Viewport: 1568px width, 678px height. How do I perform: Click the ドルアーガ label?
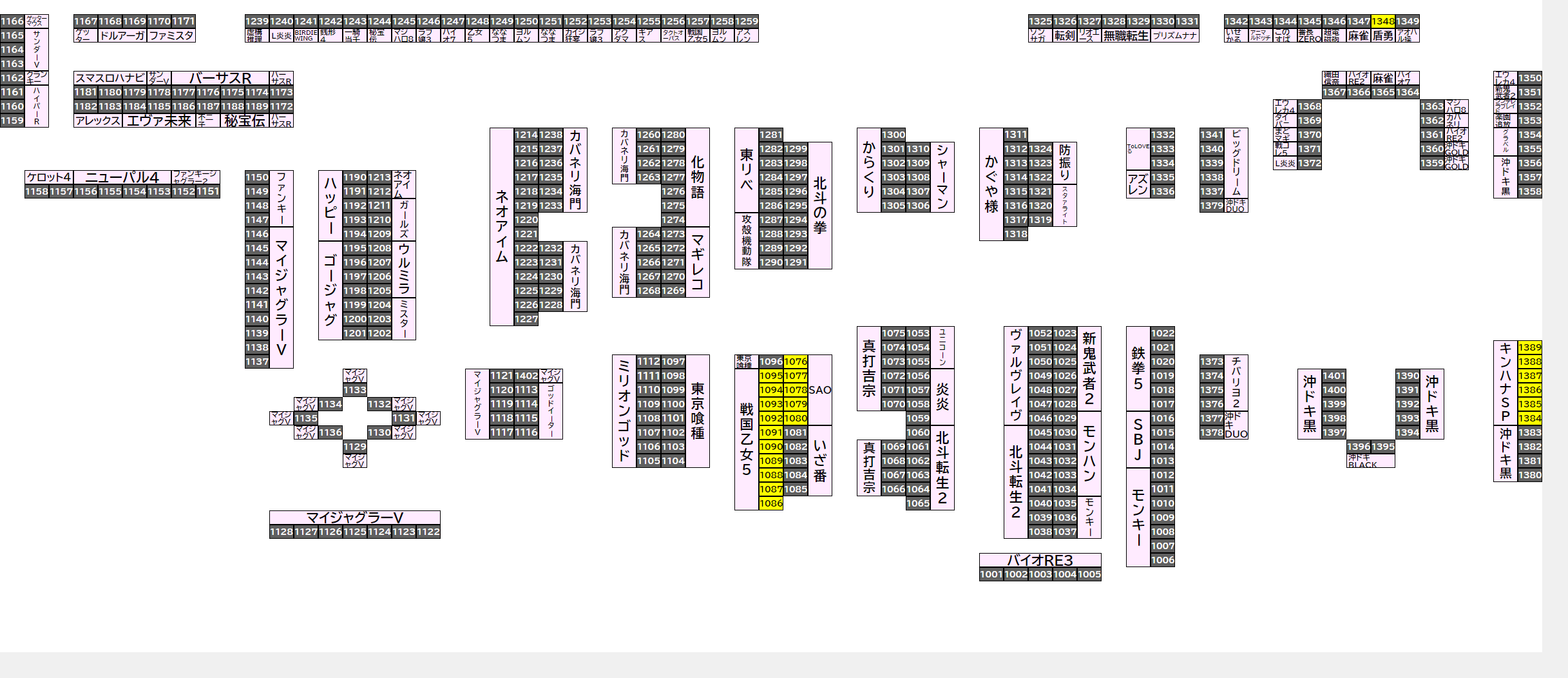(122, 35)
